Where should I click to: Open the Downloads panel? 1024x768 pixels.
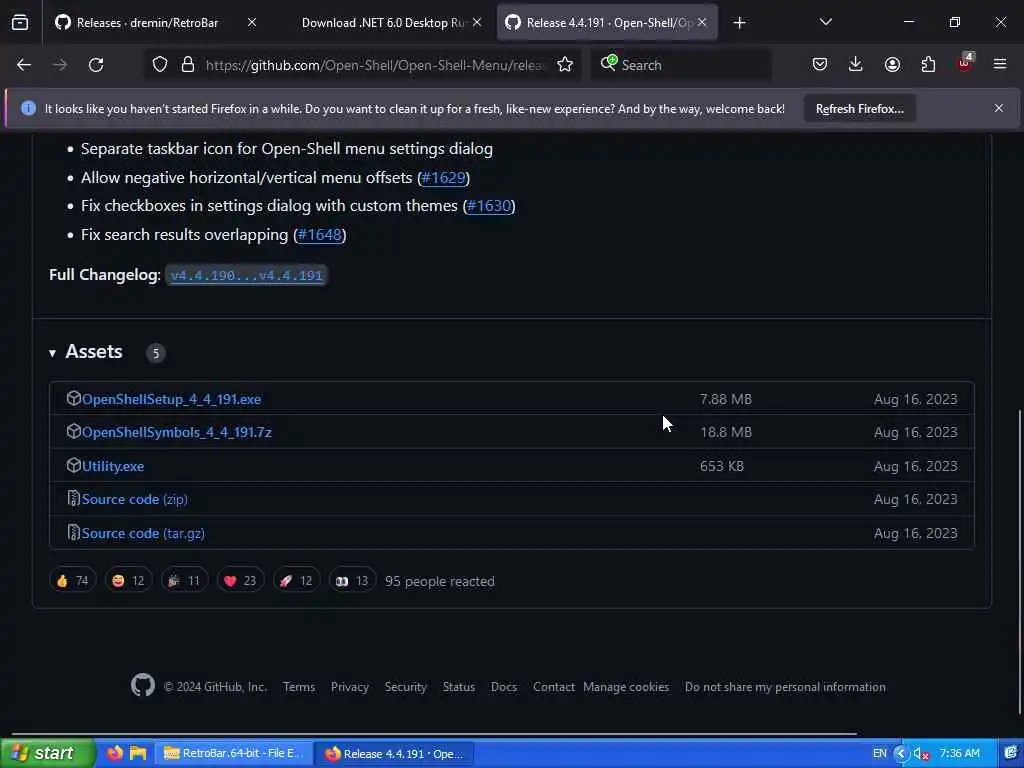pos(856,65)
